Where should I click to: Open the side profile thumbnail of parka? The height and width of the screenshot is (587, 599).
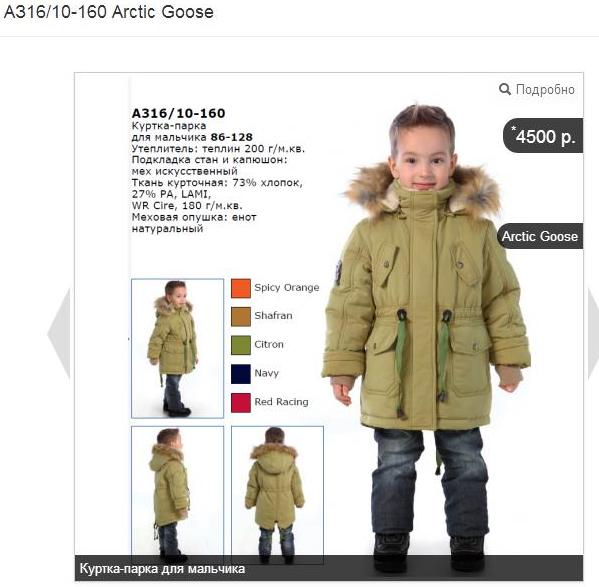(177, 495)
